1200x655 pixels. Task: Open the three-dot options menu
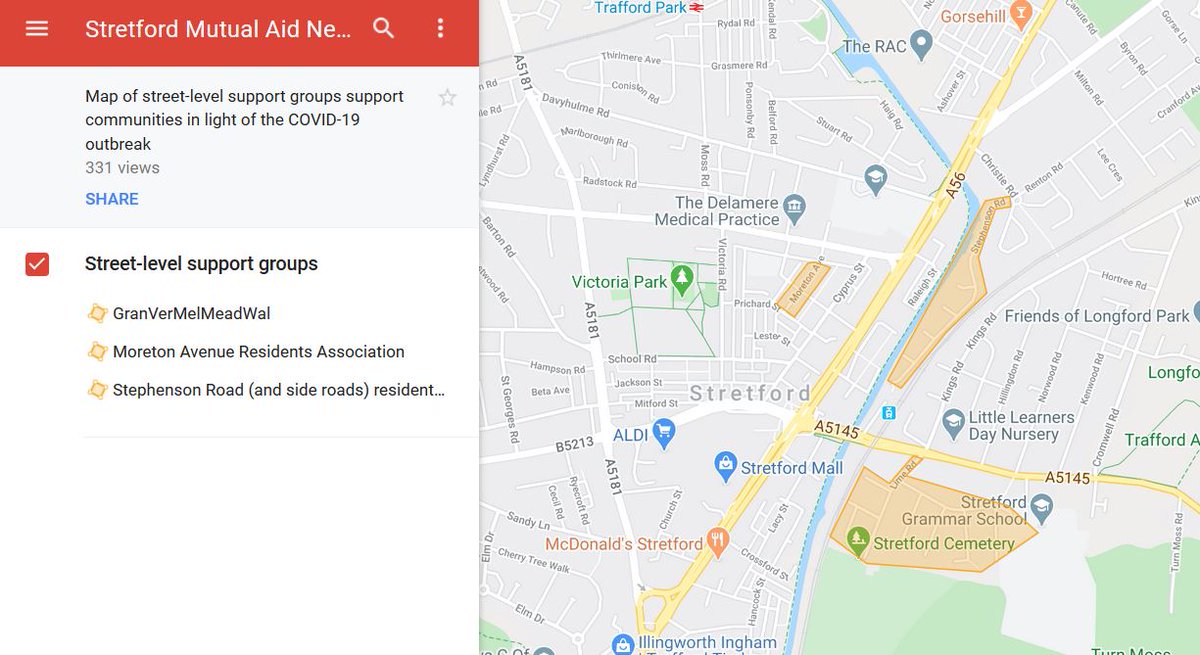(439, 27)
